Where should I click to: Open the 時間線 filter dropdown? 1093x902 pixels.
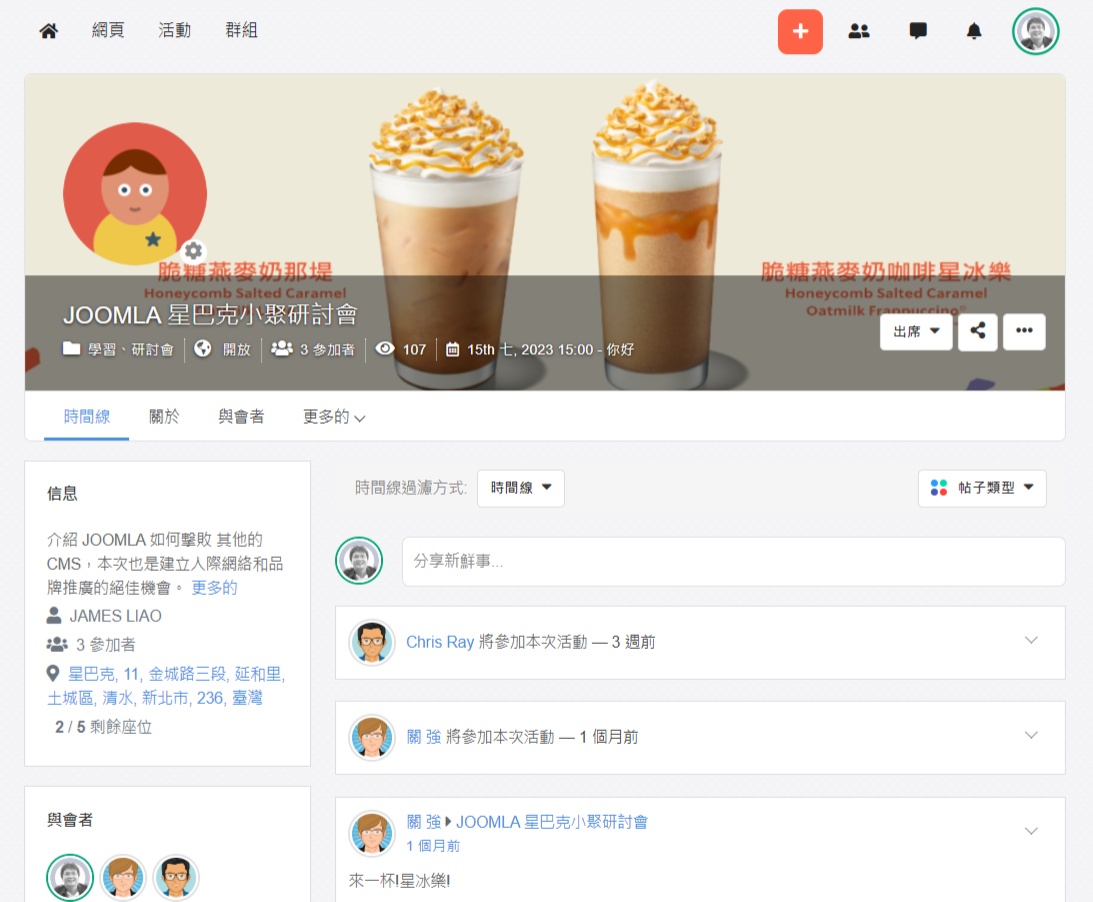[521, 488]
